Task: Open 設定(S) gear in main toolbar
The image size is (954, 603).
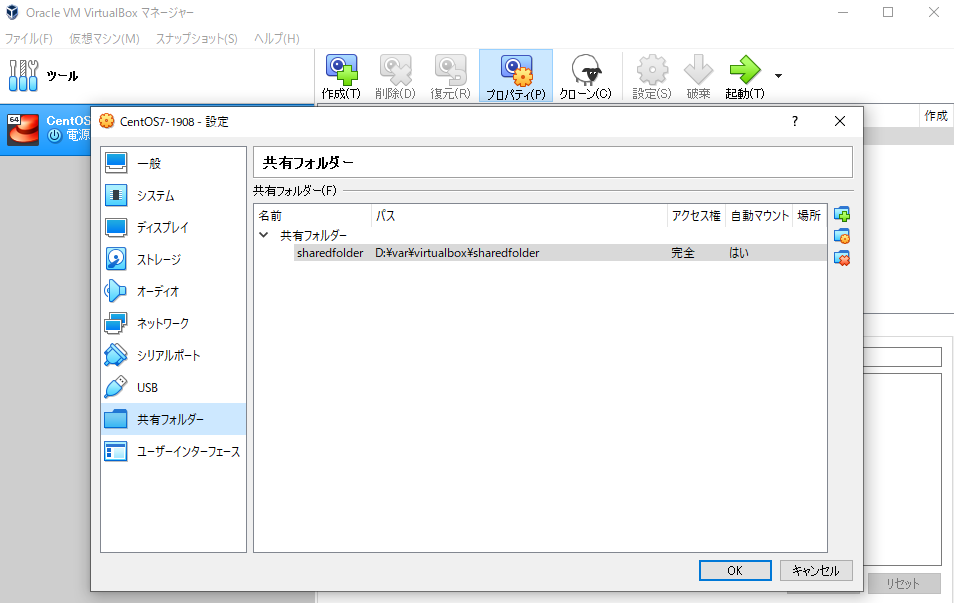Action: coord(652,76)
